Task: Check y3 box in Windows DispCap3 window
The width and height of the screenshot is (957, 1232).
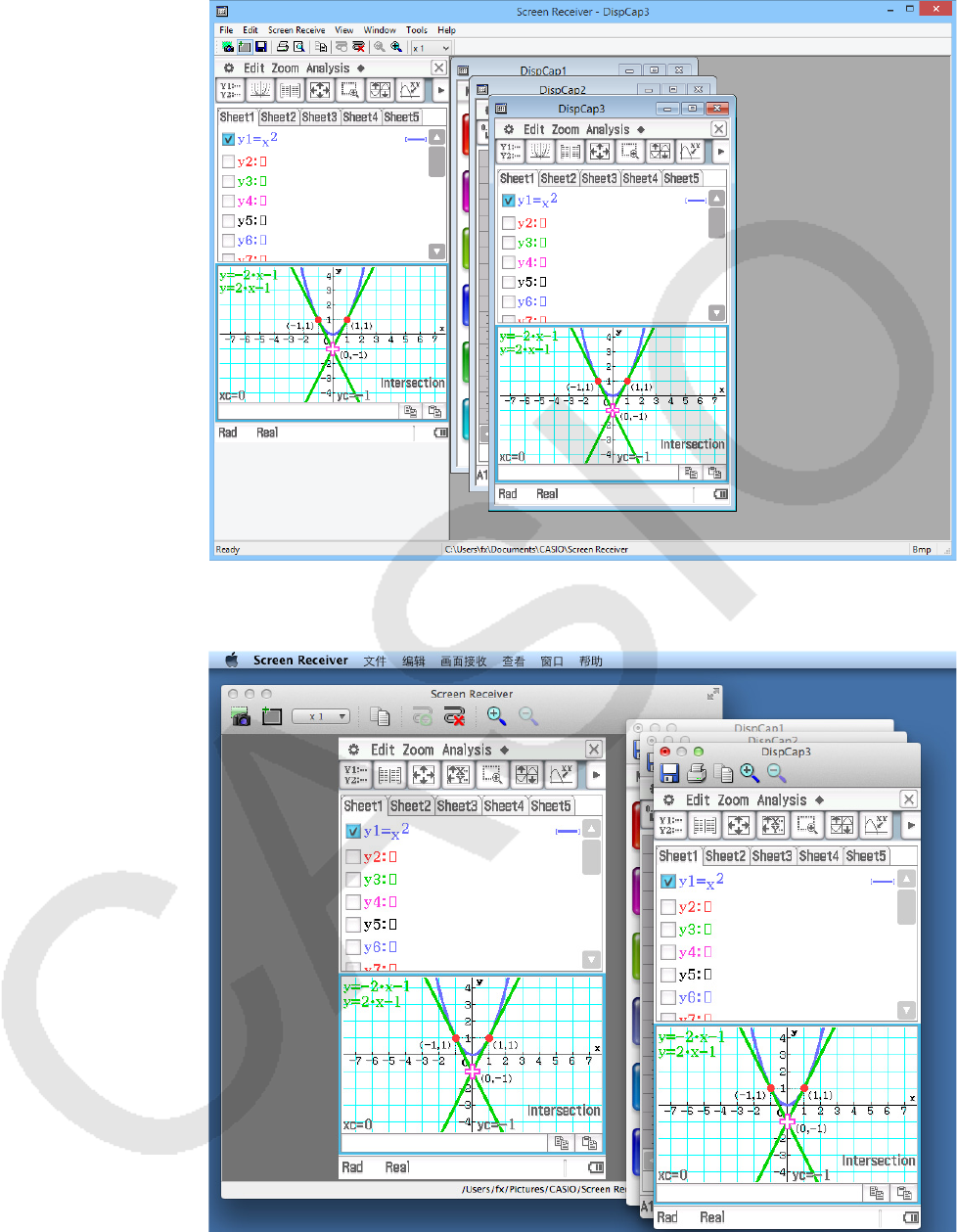Action: pyautogui.click(x=508, y=243)
